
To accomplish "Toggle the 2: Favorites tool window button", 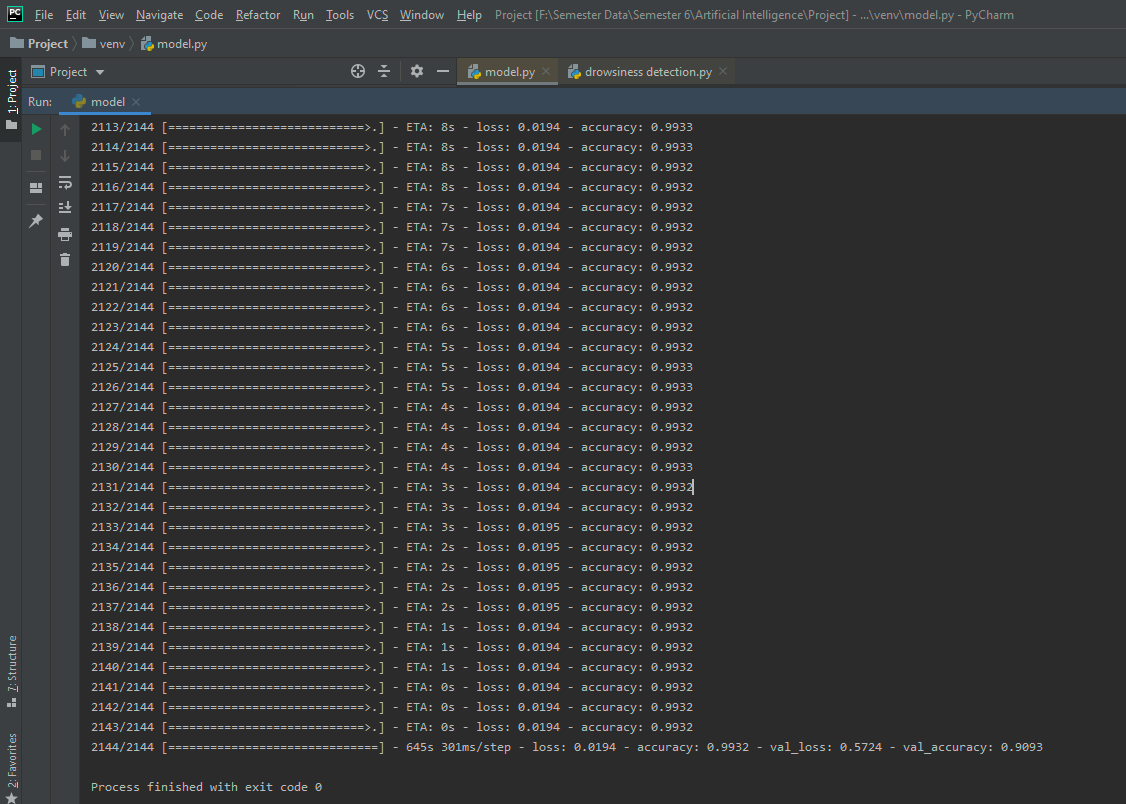I will [11, 767].
